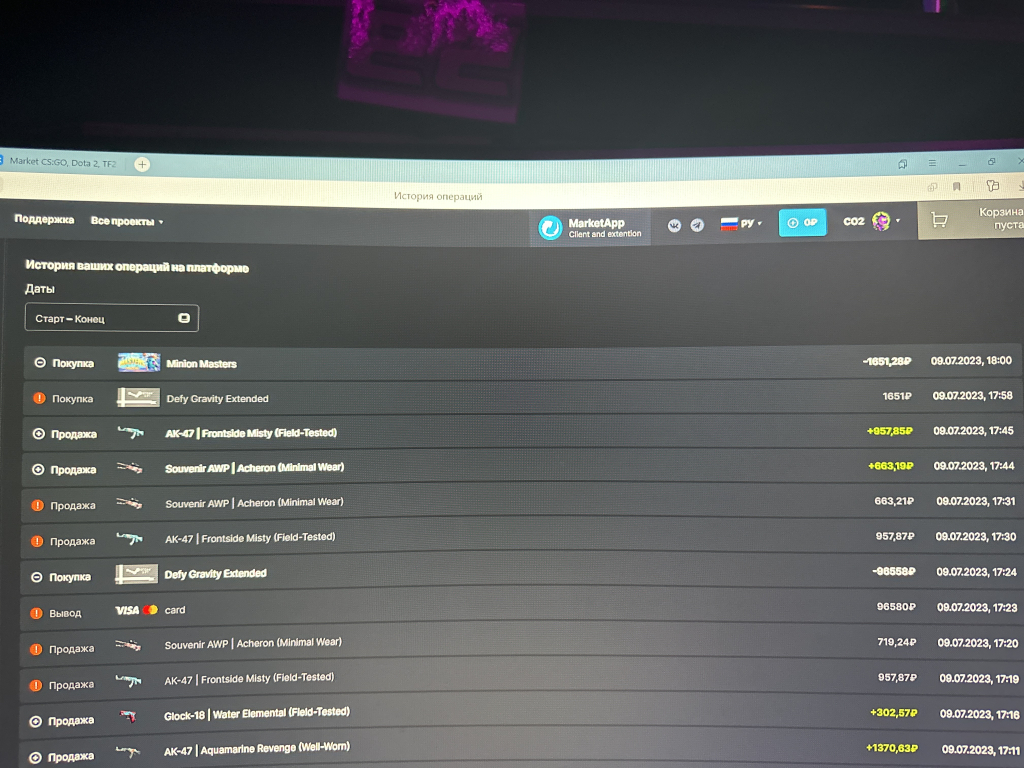This screenshot has width=1024, height=768.
Task: Click the browser menu hamburger icon
Action: (932, 163)
